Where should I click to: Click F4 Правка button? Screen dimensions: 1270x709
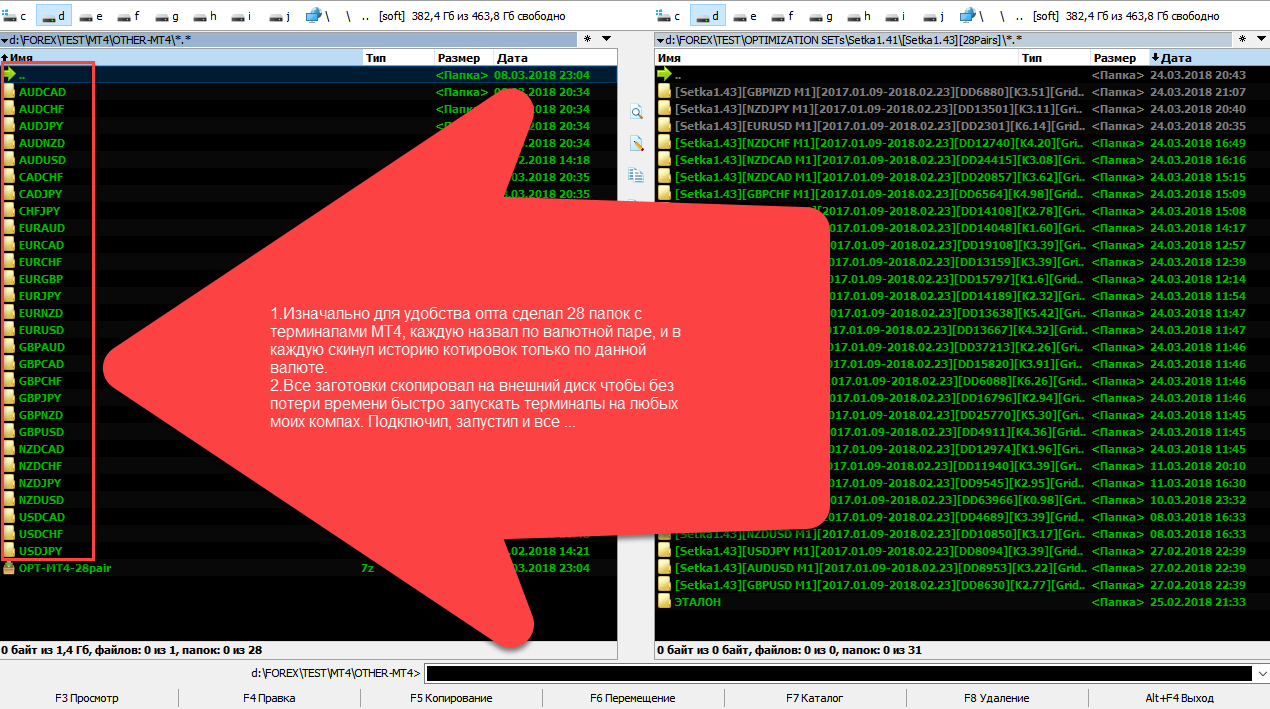pos(269,698)
